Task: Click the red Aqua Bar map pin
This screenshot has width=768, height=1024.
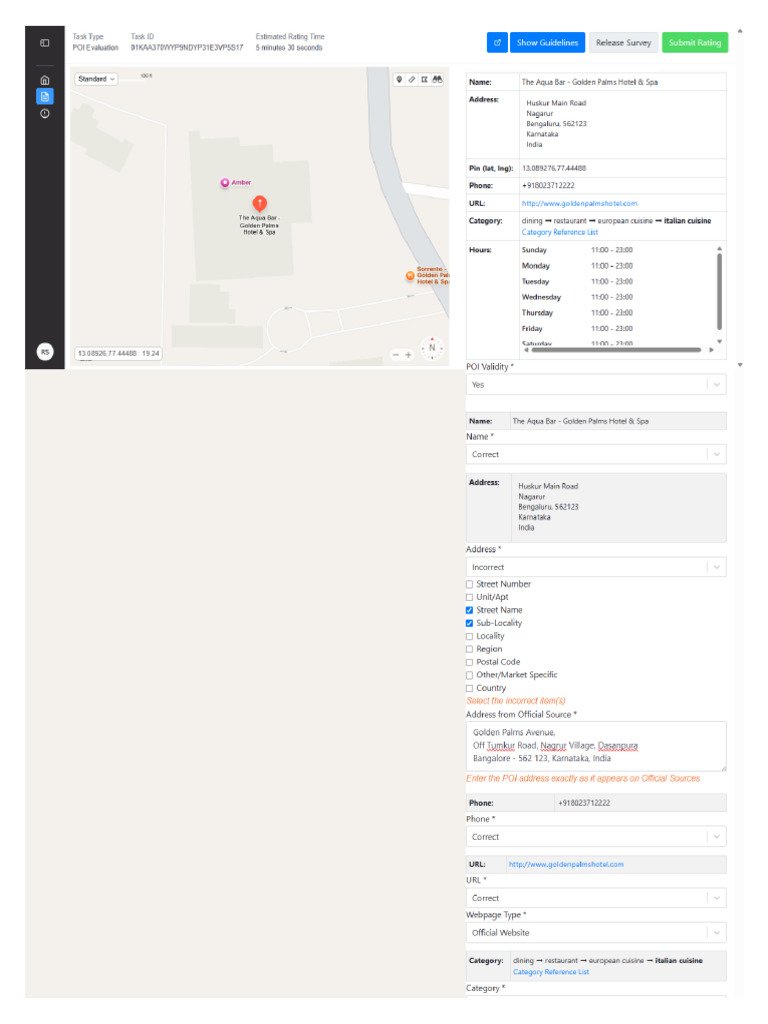Action: point(259,204)
